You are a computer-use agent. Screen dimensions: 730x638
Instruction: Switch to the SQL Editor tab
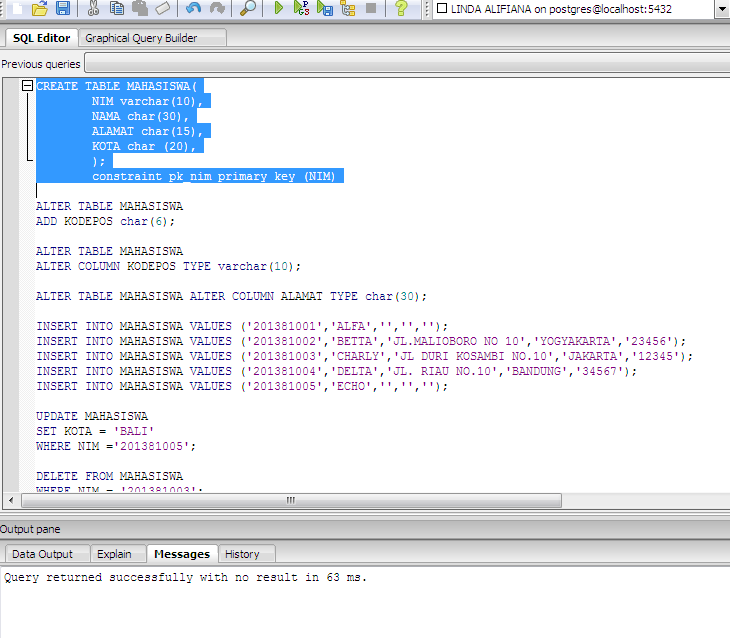41,38
